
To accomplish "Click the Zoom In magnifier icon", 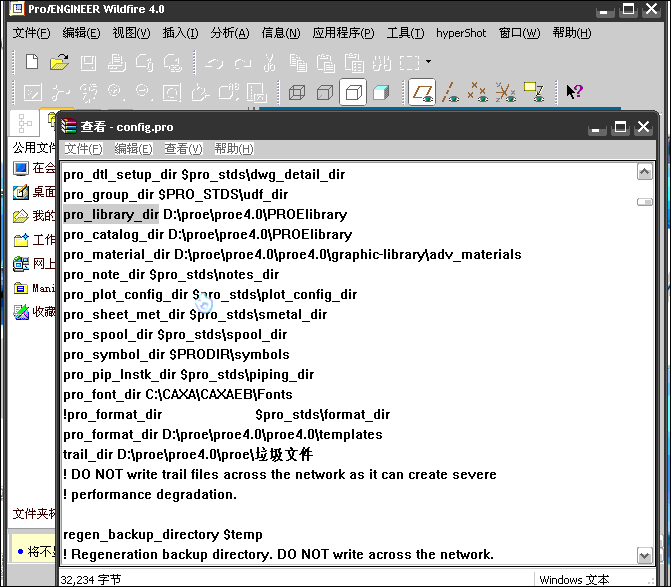I will (116, 92).
